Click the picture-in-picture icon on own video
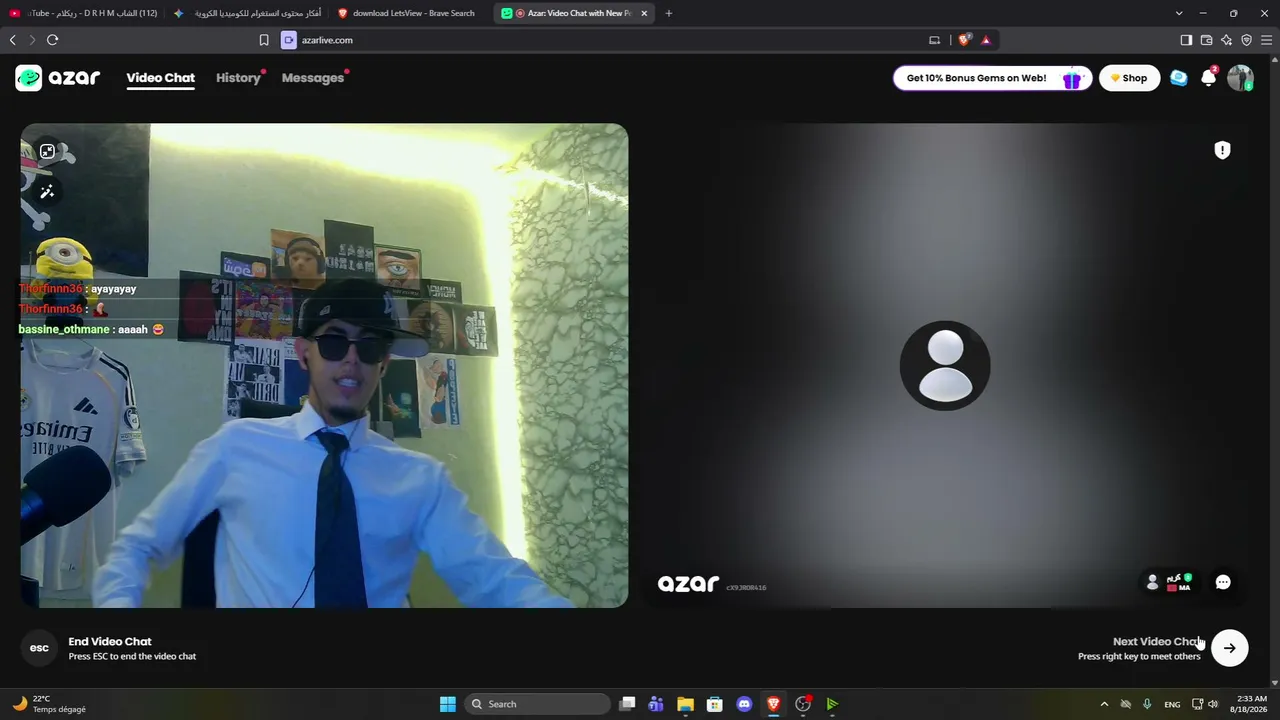The width and height of the screenshot is (1280, 720). 47,152
